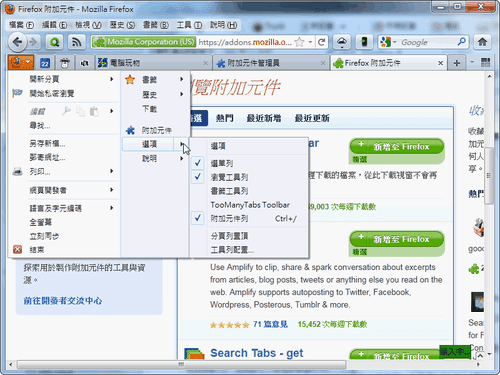Open the 前往開發者交流中心 link
500x375 pixels.
tap(62, 301)
